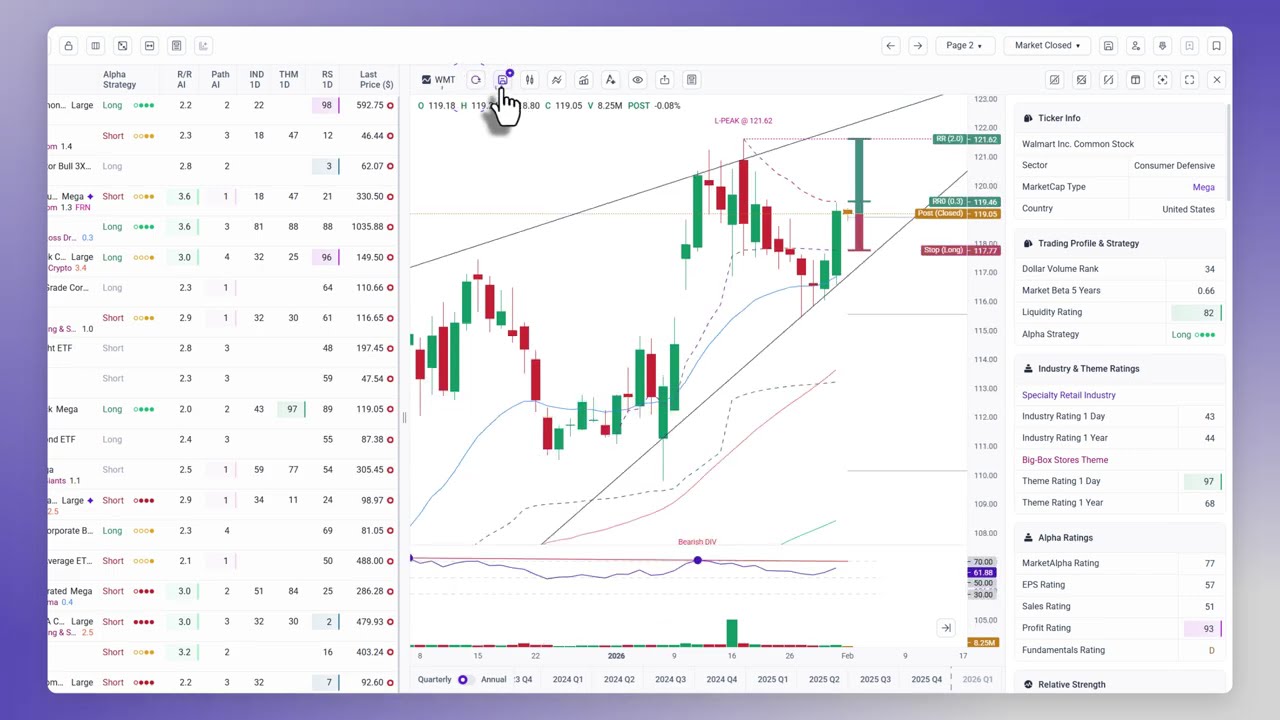Click the chart save icon with the purple badge
Viewport: 1280px width, 720px height.
(503, 80)
